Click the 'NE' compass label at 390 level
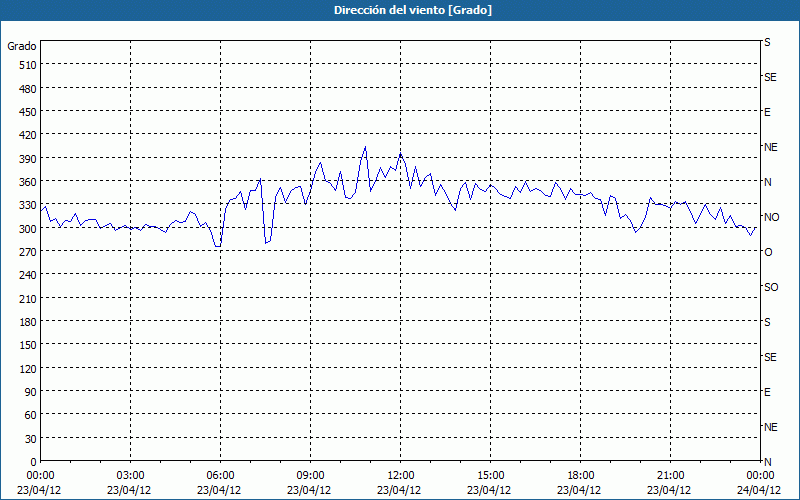Screen dimensions: 800x500 point(771,147)
